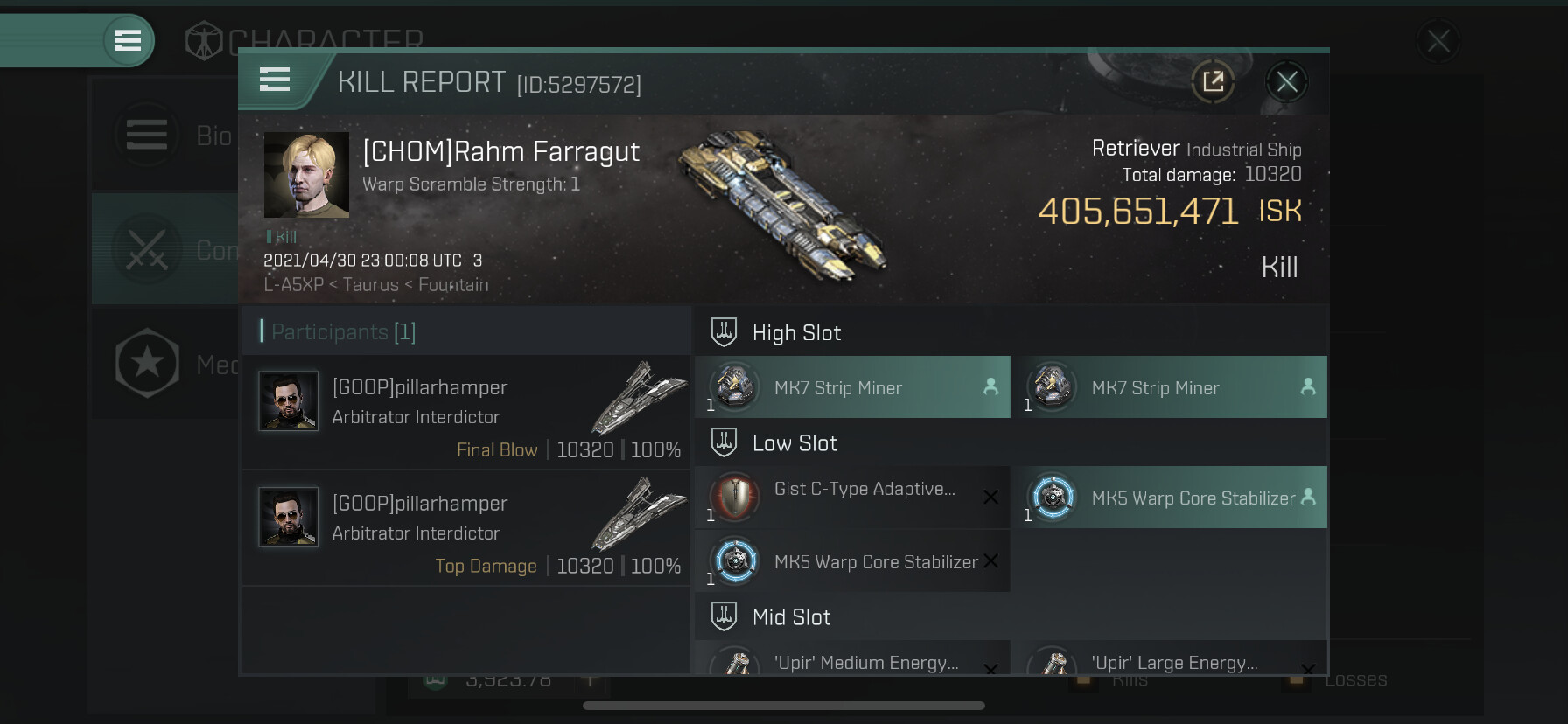Open pillarhamper's Top Damage participant entry

tap(466, 528)
